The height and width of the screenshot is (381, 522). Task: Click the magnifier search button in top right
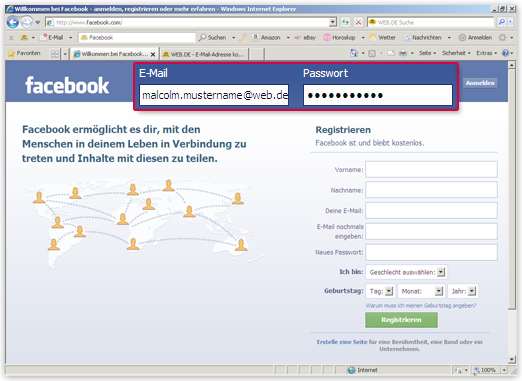(501, 22)
